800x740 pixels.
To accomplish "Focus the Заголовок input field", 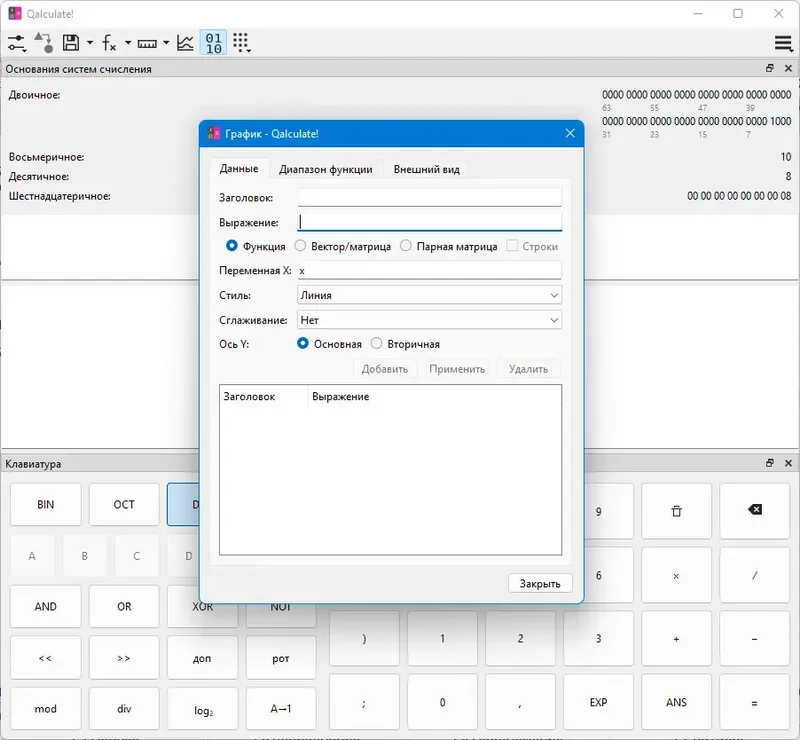I will point(430,198).
